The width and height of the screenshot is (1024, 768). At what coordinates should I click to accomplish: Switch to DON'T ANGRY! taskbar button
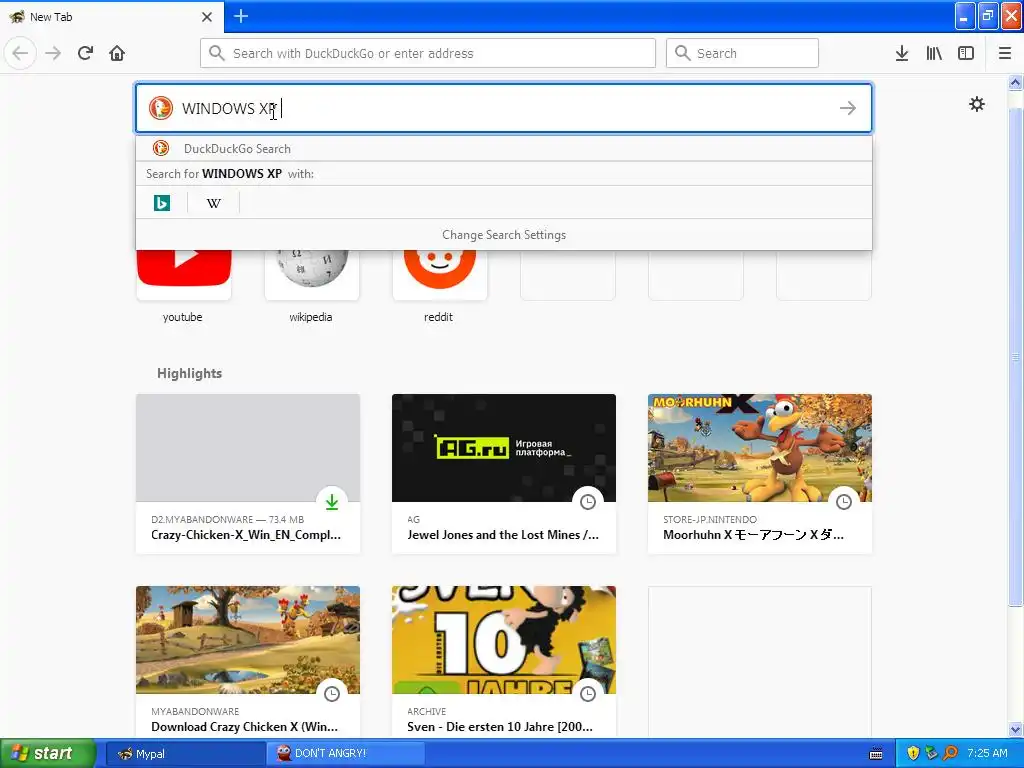click(345, 754)
